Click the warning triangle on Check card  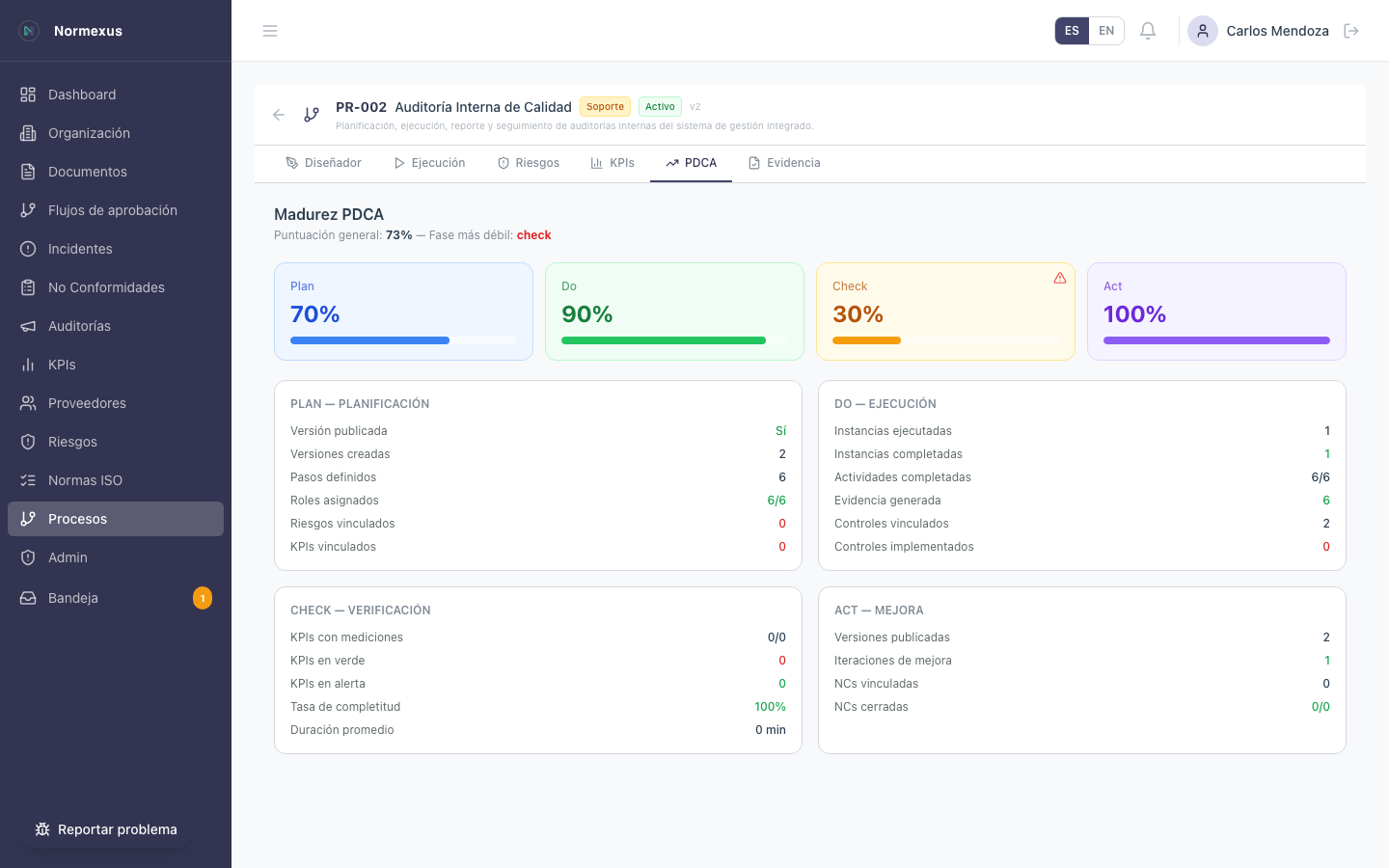point(1060,278)
